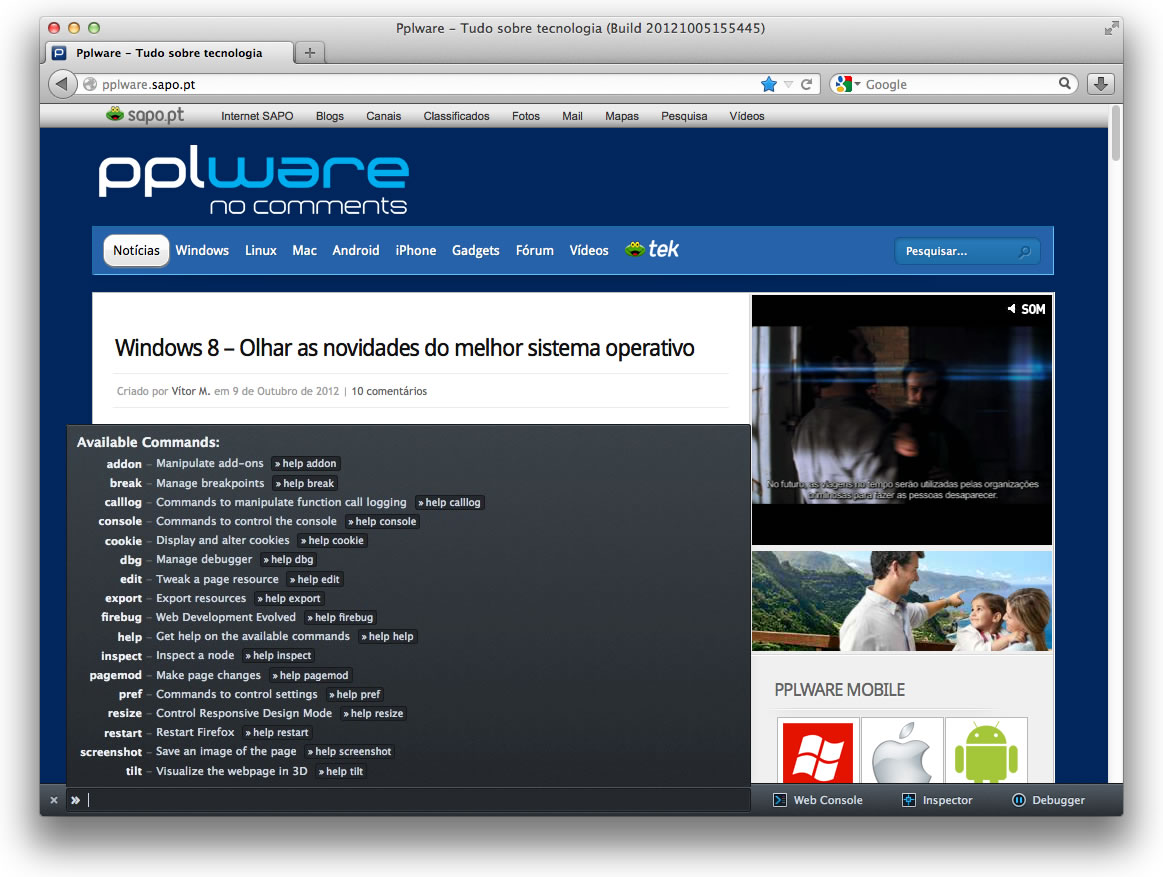Select Linux in the site navigation
1163x877 pixels.
click(x=260, y=251)
